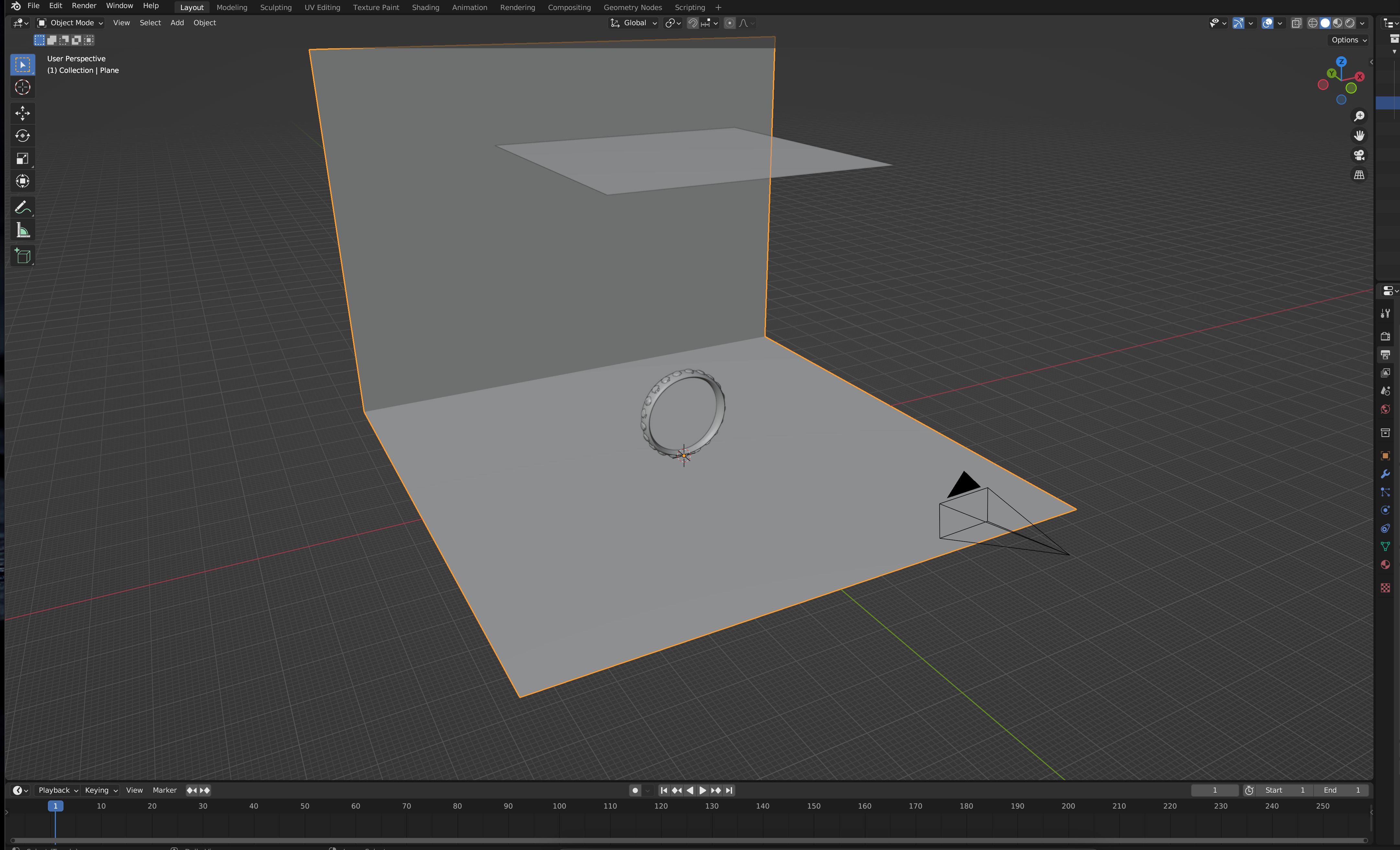Open the Add menu in viewport header
The height and width of the screenshot is (850, 1400).
pyautogui.click(x=177, y=23)
